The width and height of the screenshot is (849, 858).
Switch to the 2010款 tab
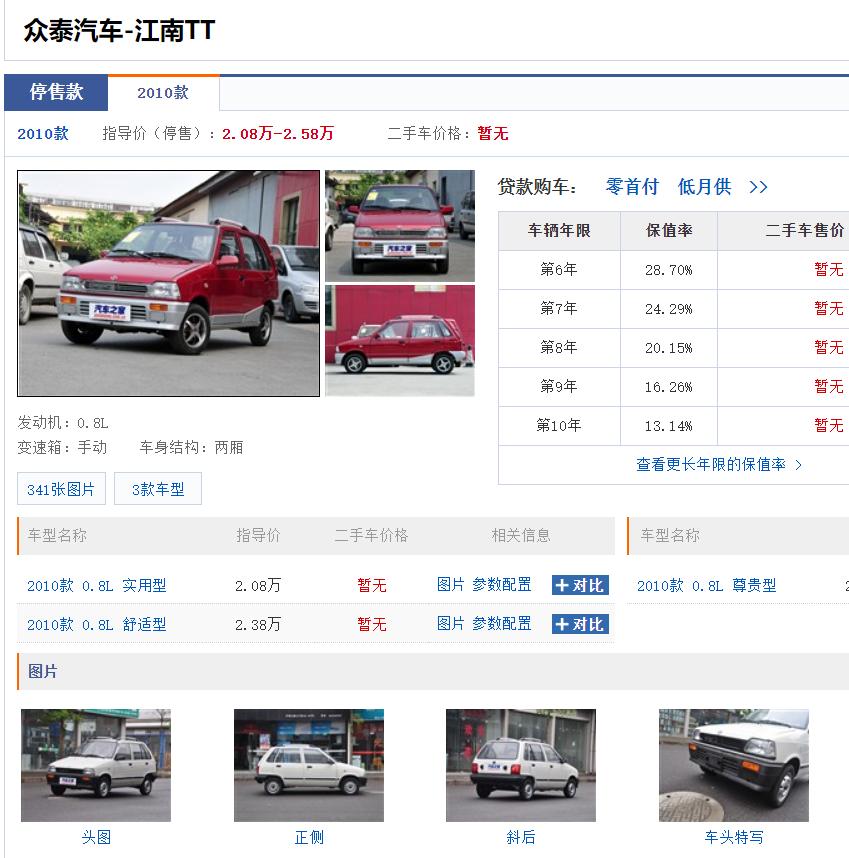(163, 92)
